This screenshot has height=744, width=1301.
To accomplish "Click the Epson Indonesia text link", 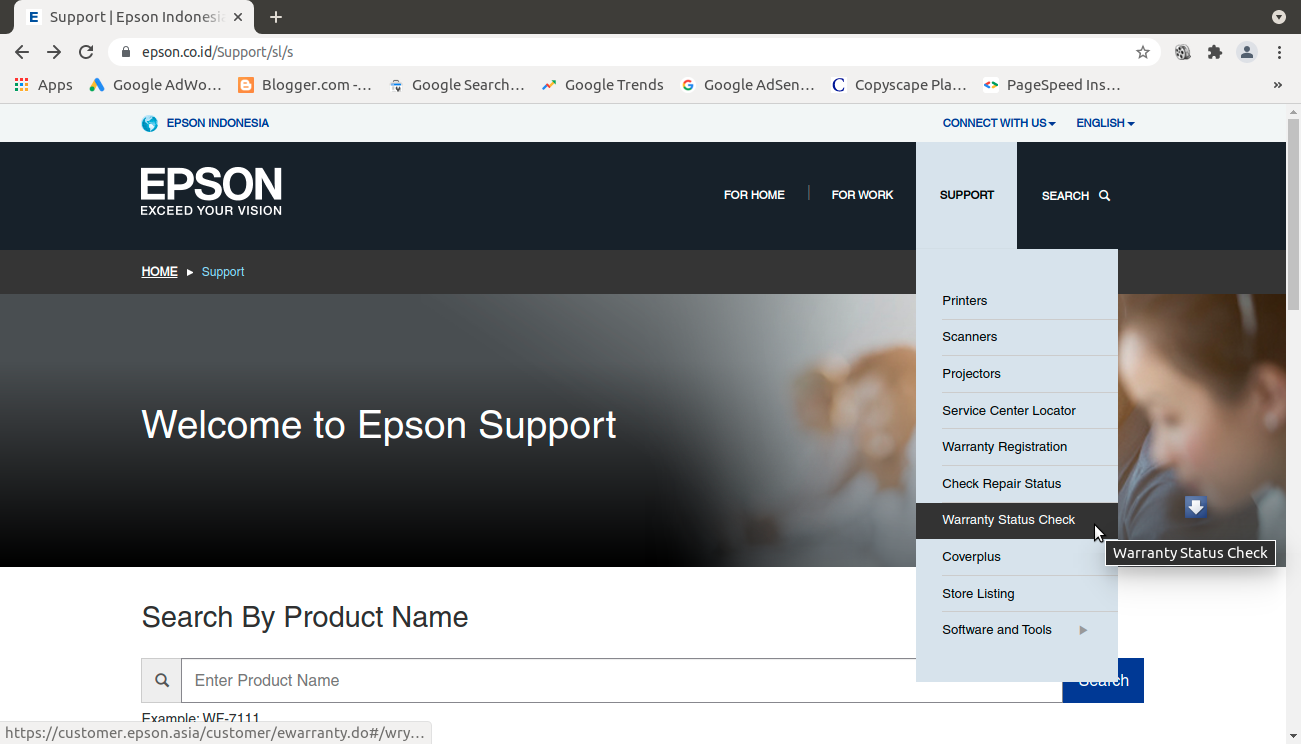I will tap(218, 123).
